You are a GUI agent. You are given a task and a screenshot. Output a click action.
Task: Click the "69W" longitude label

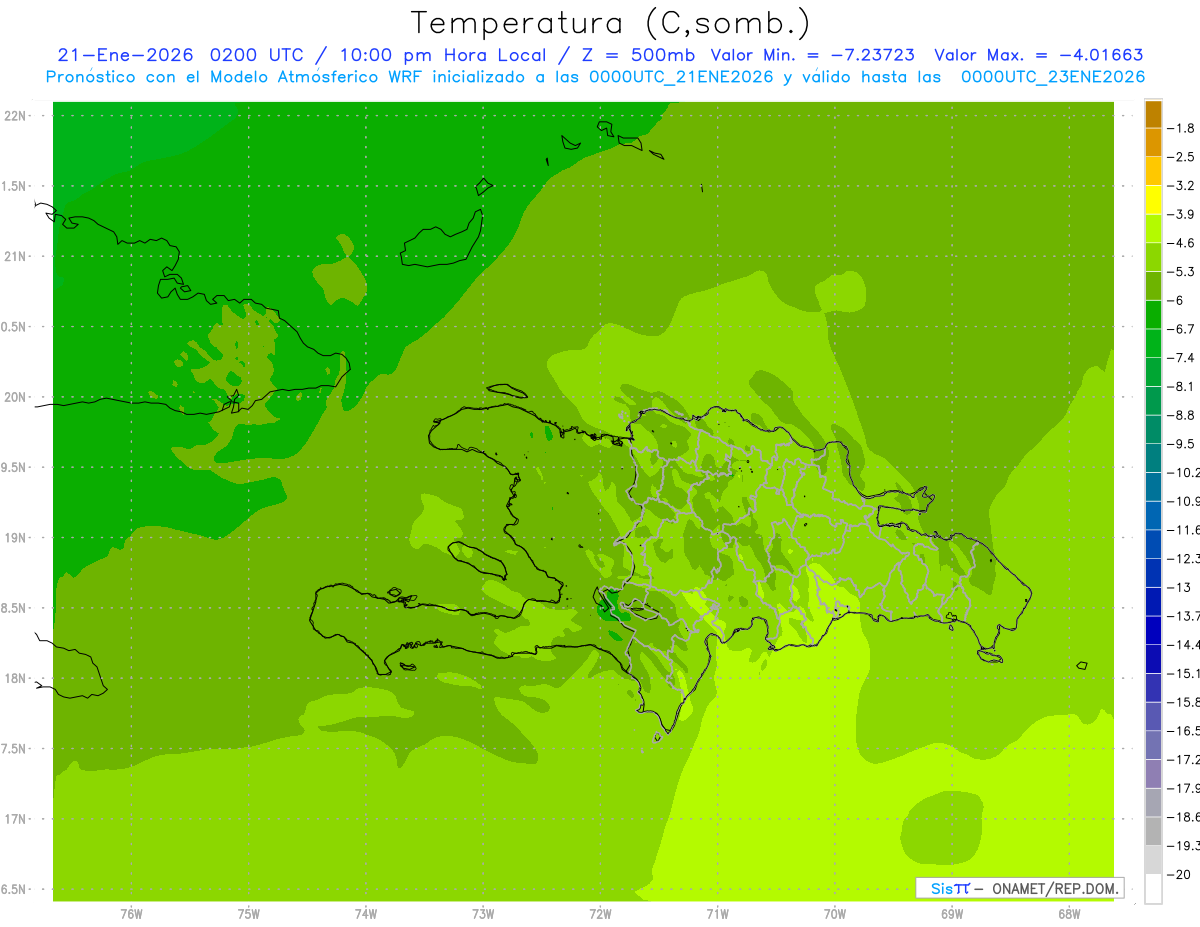(952, 913)
